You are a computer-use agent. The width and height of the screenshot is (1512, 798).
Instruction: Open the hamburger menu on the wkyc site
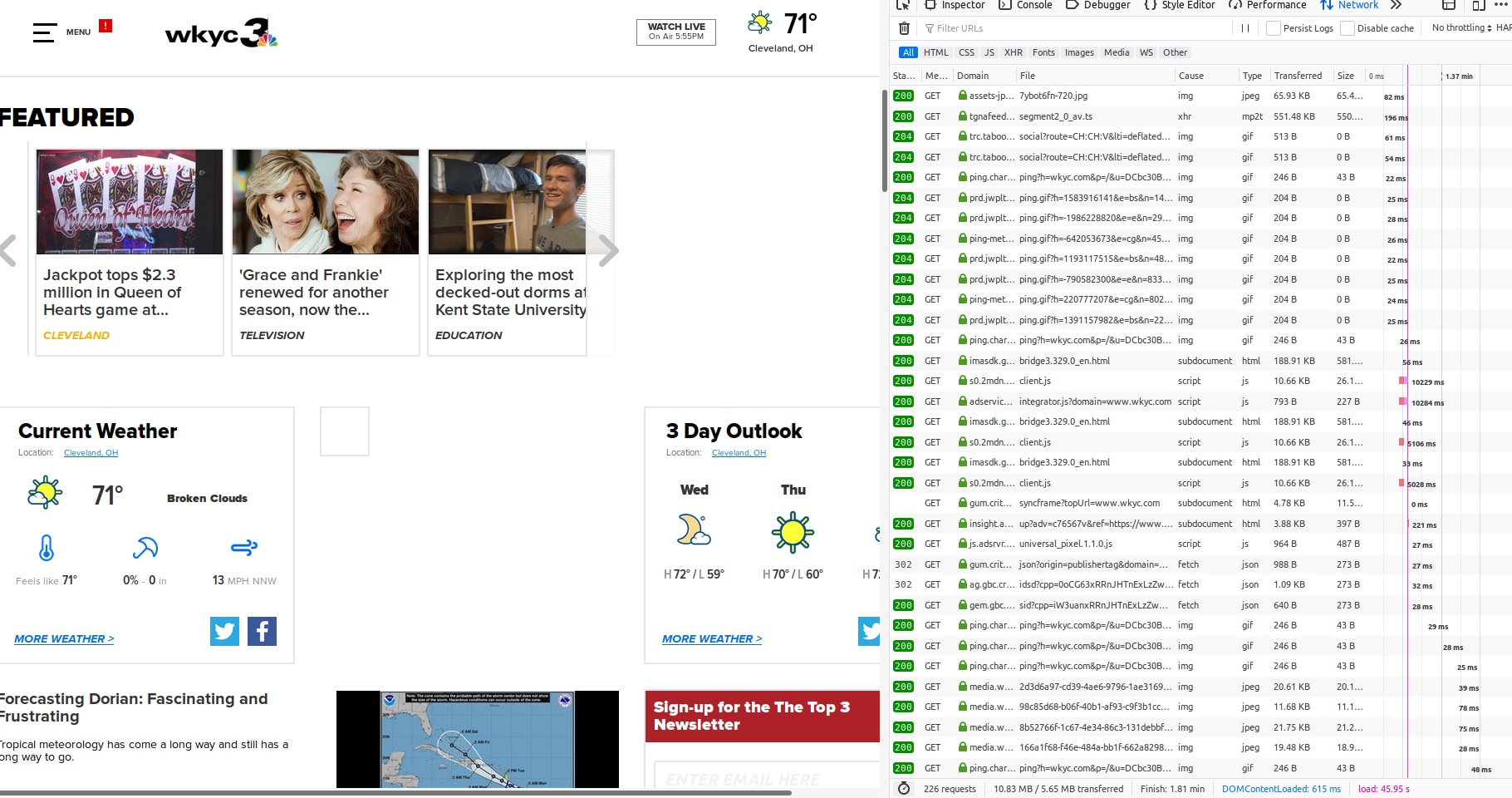[x=44, y=32]
